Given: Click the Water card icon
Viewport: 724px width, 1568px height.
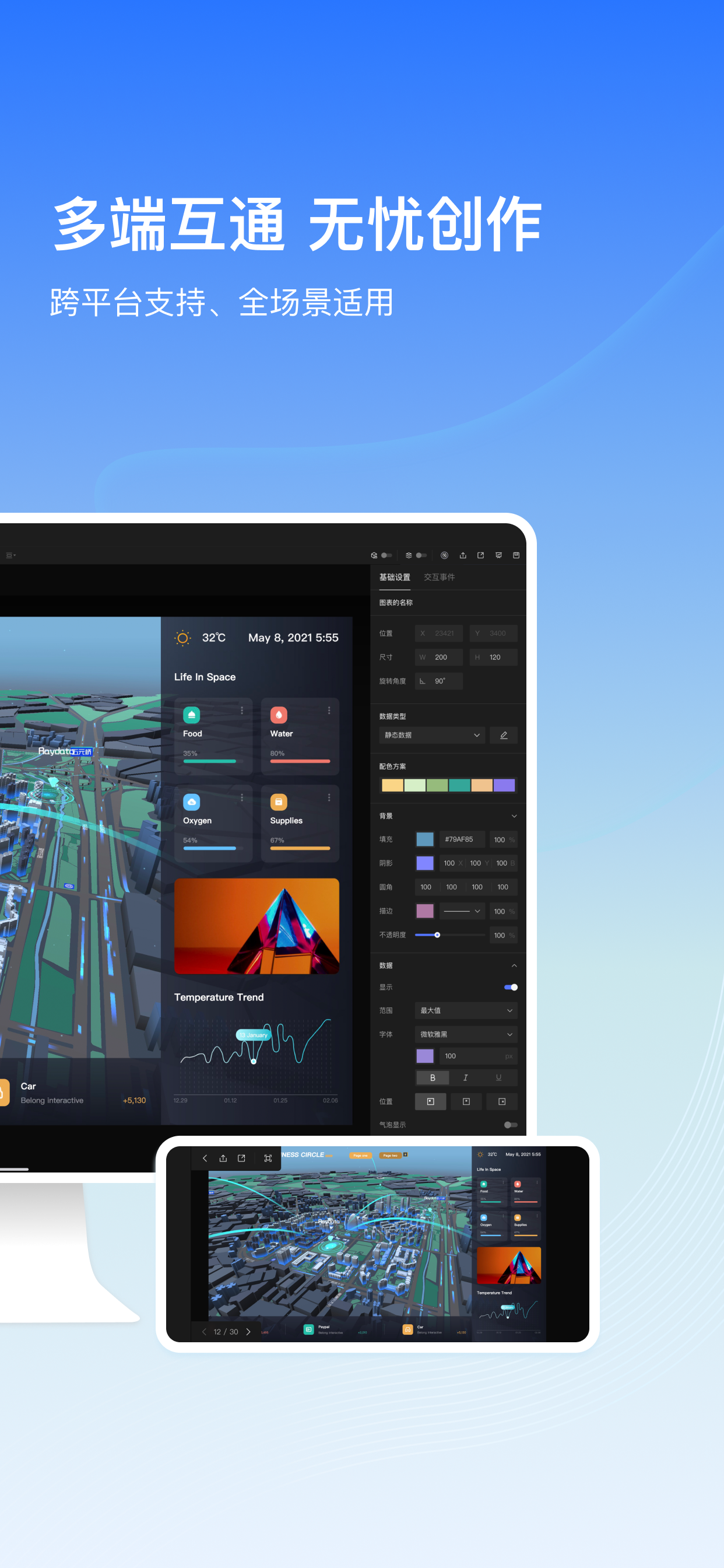Looking at the screenshot, I should click(x=279, y=715).
